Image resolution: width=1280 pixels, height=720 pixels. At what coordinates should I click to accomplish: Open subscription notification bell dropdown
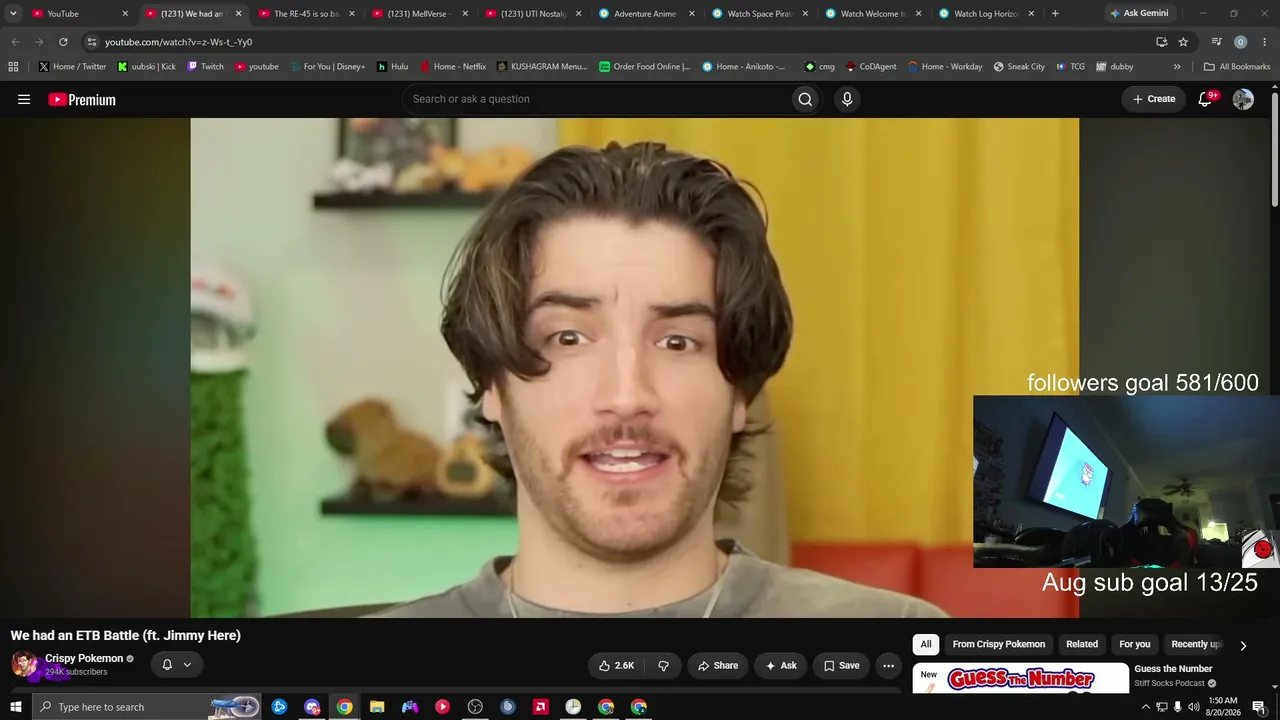pyautogui.click(x=177, y=665)
